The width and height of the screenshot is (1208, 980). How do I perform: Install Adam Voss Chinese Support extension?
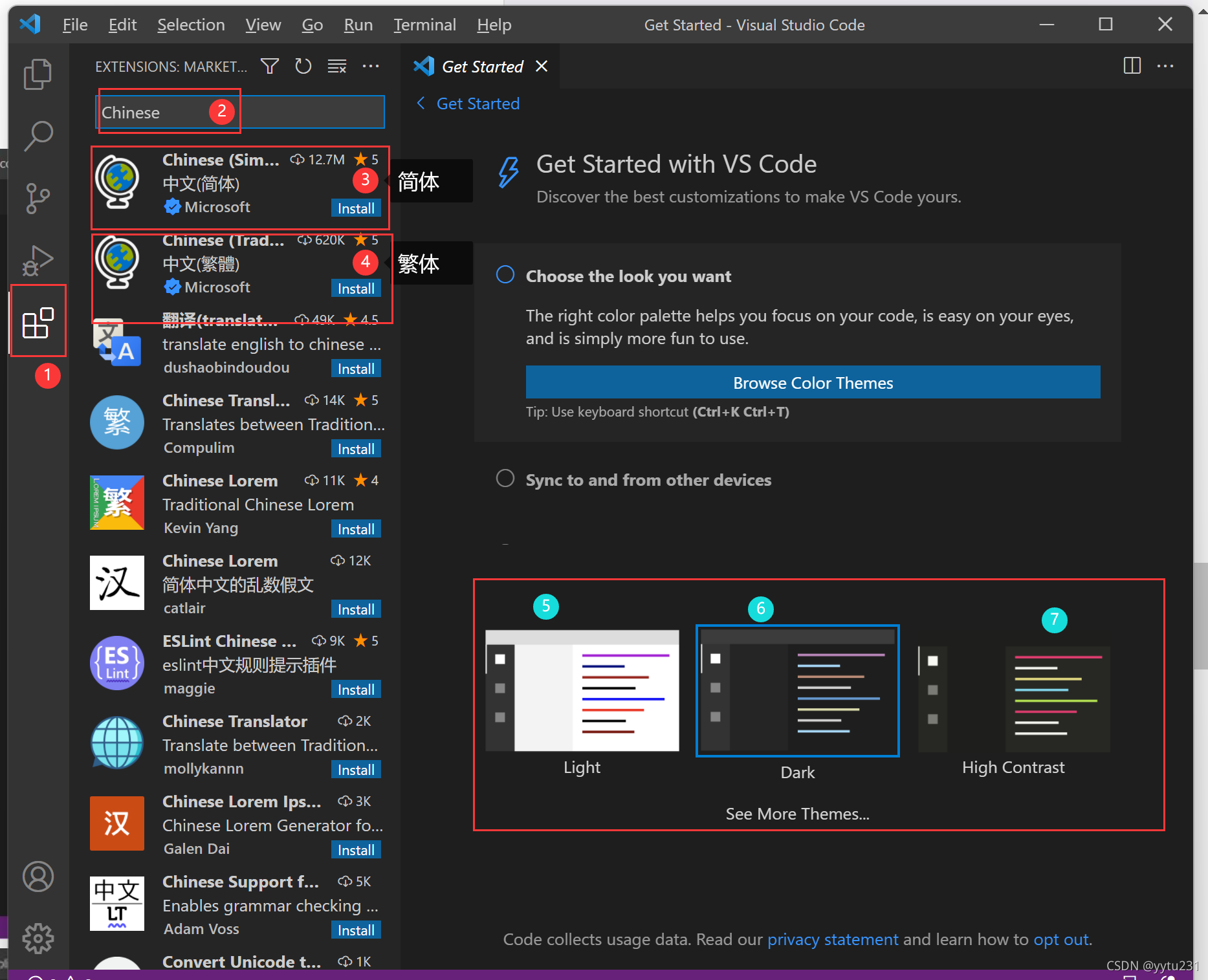356,930
